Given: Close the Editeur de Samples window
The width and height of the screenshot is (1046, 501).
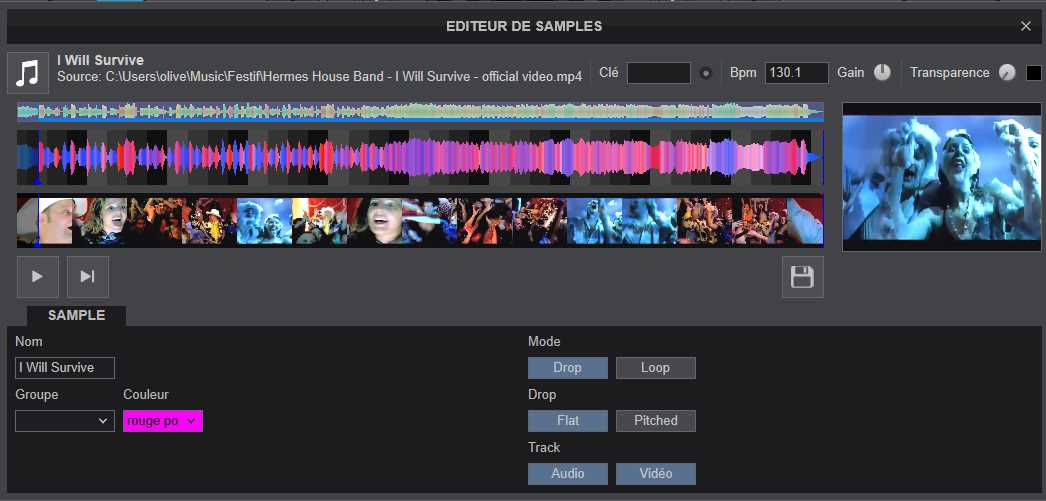Looking at the screenshot, I should coord(1025,26).
